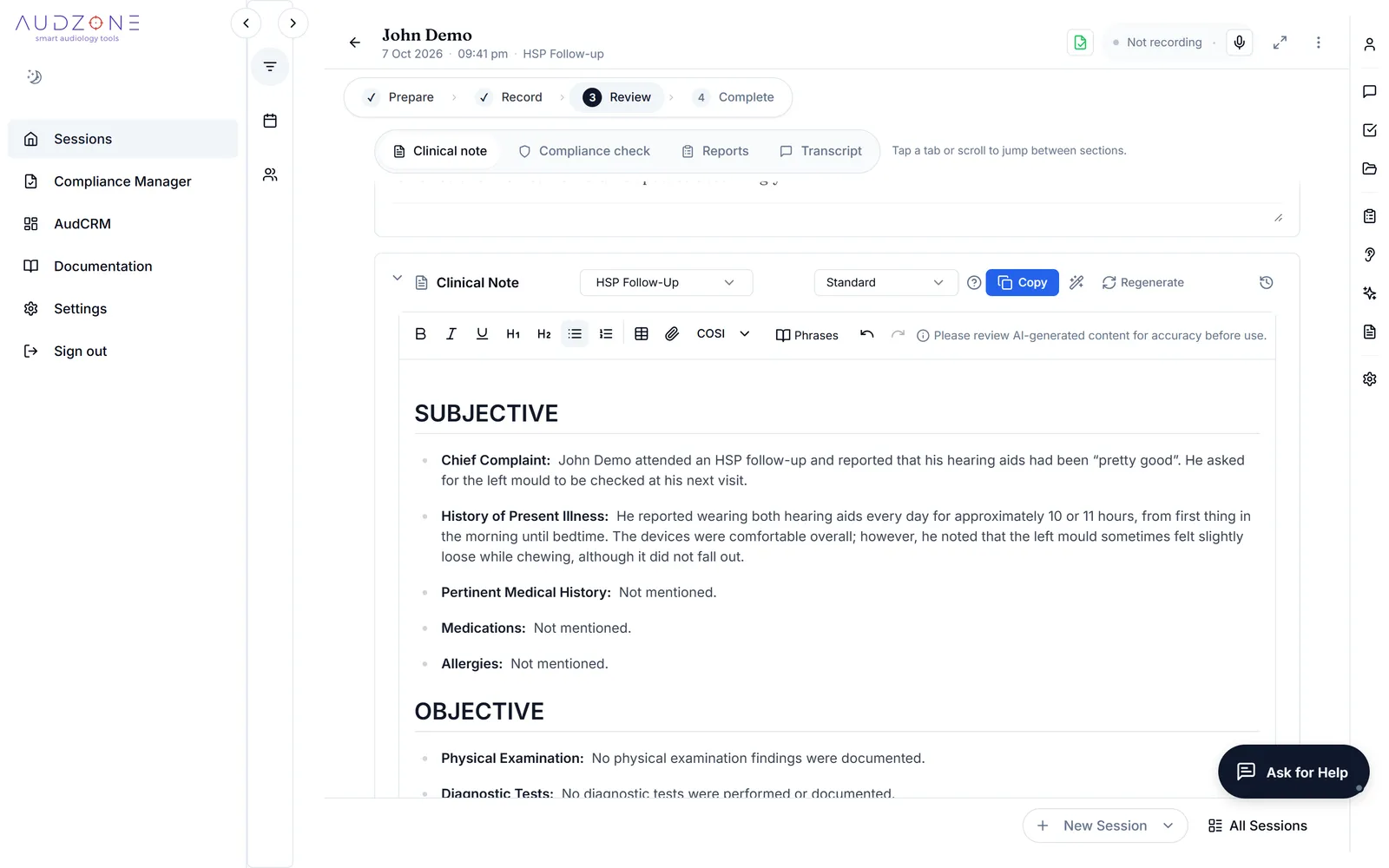Apply Heading 1 style
The height and width of the screenshot is (868, 1389).
pyautogui.click(x=513, y=334)
